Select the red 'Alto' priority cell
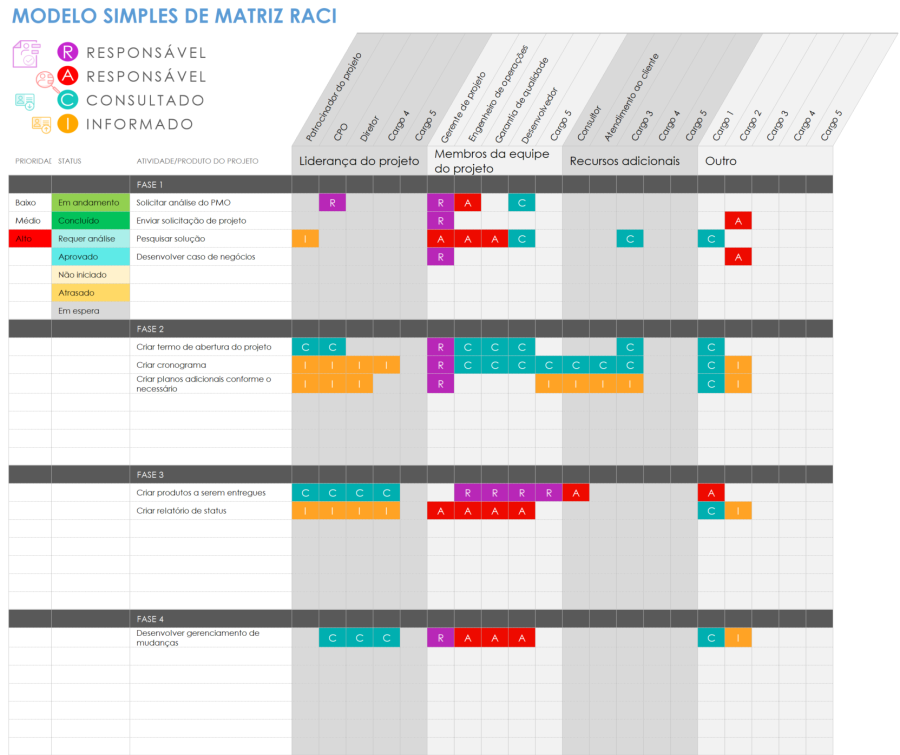Screen dimensions: 900x755 tap(22, 238)
